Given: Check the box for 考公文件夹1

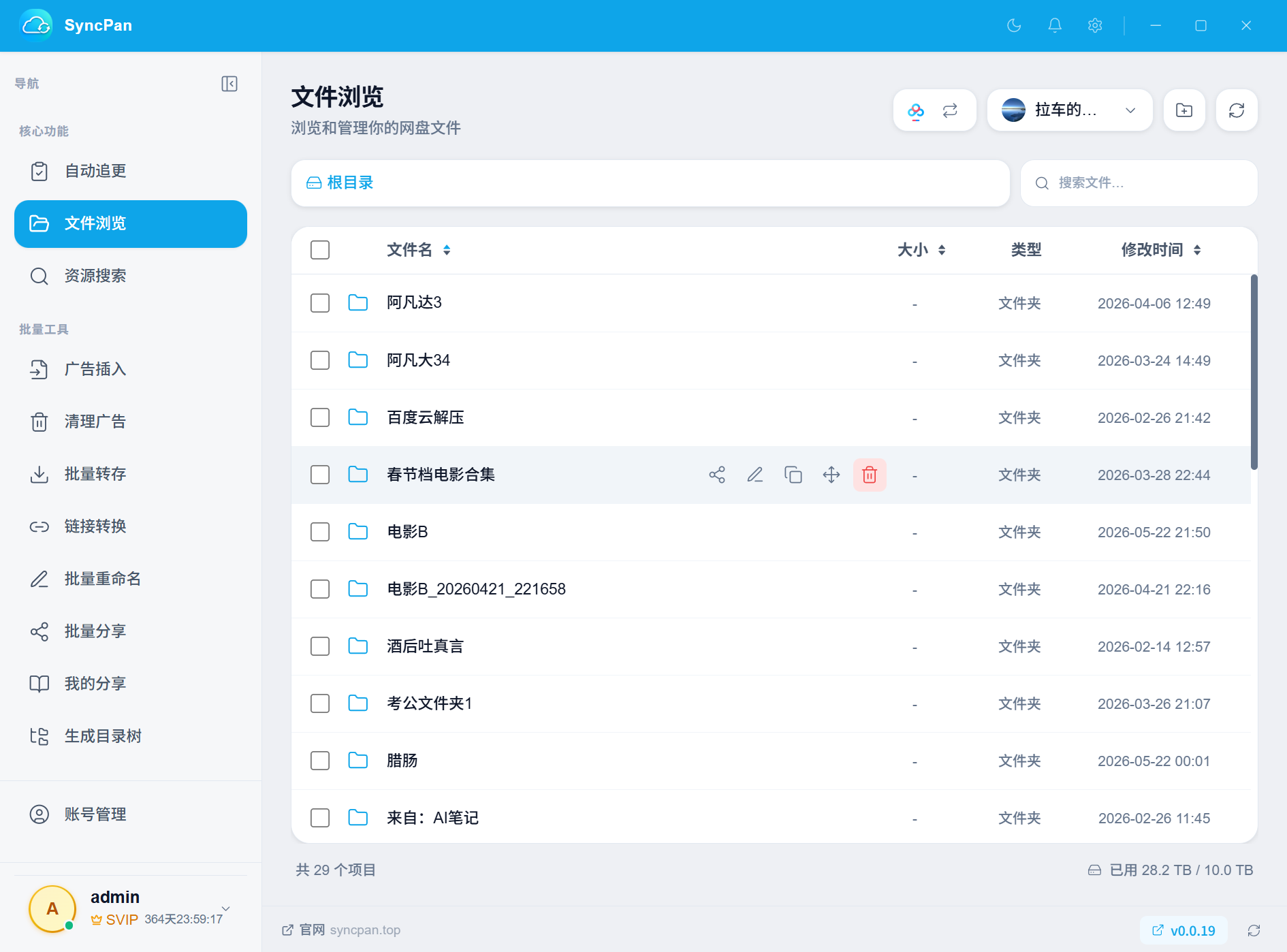Looking at the screenshot, I should pyautogui.click(x=320, y=703).
